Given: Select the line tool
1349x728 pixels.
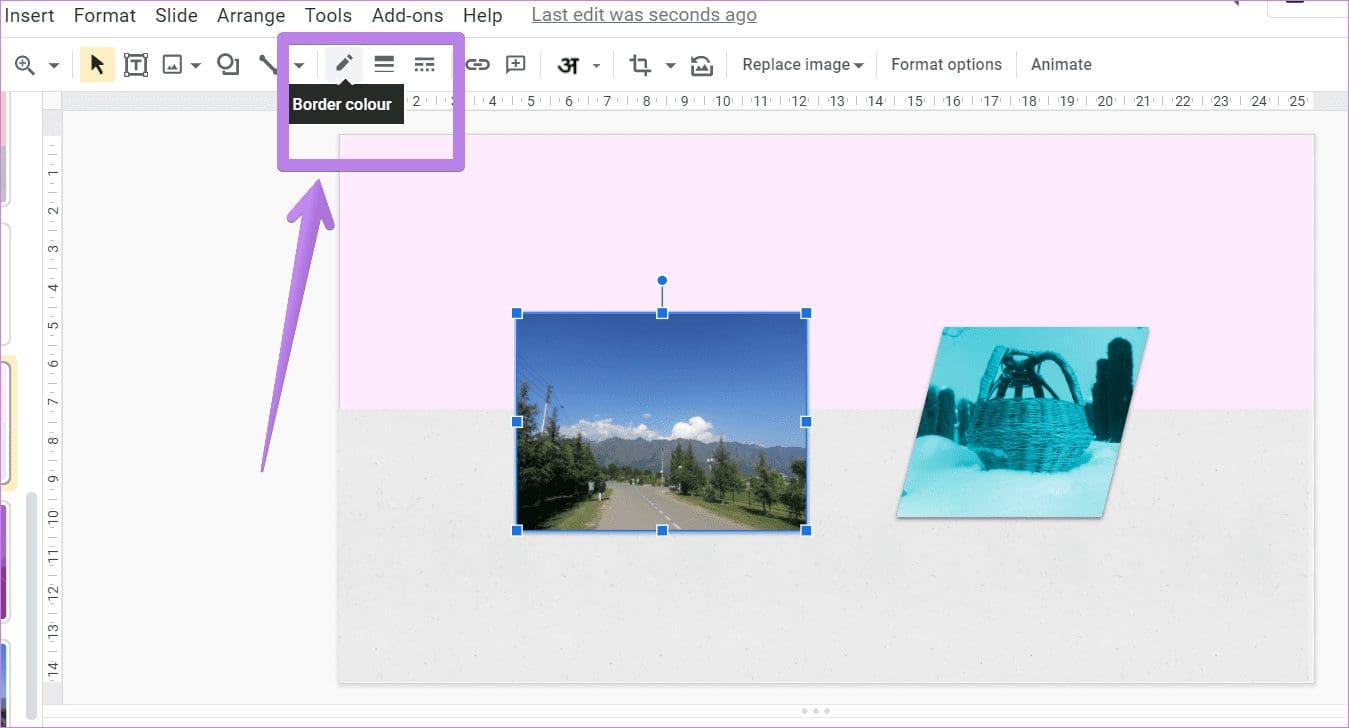Looking at the screenshot, I should (267, 64).
